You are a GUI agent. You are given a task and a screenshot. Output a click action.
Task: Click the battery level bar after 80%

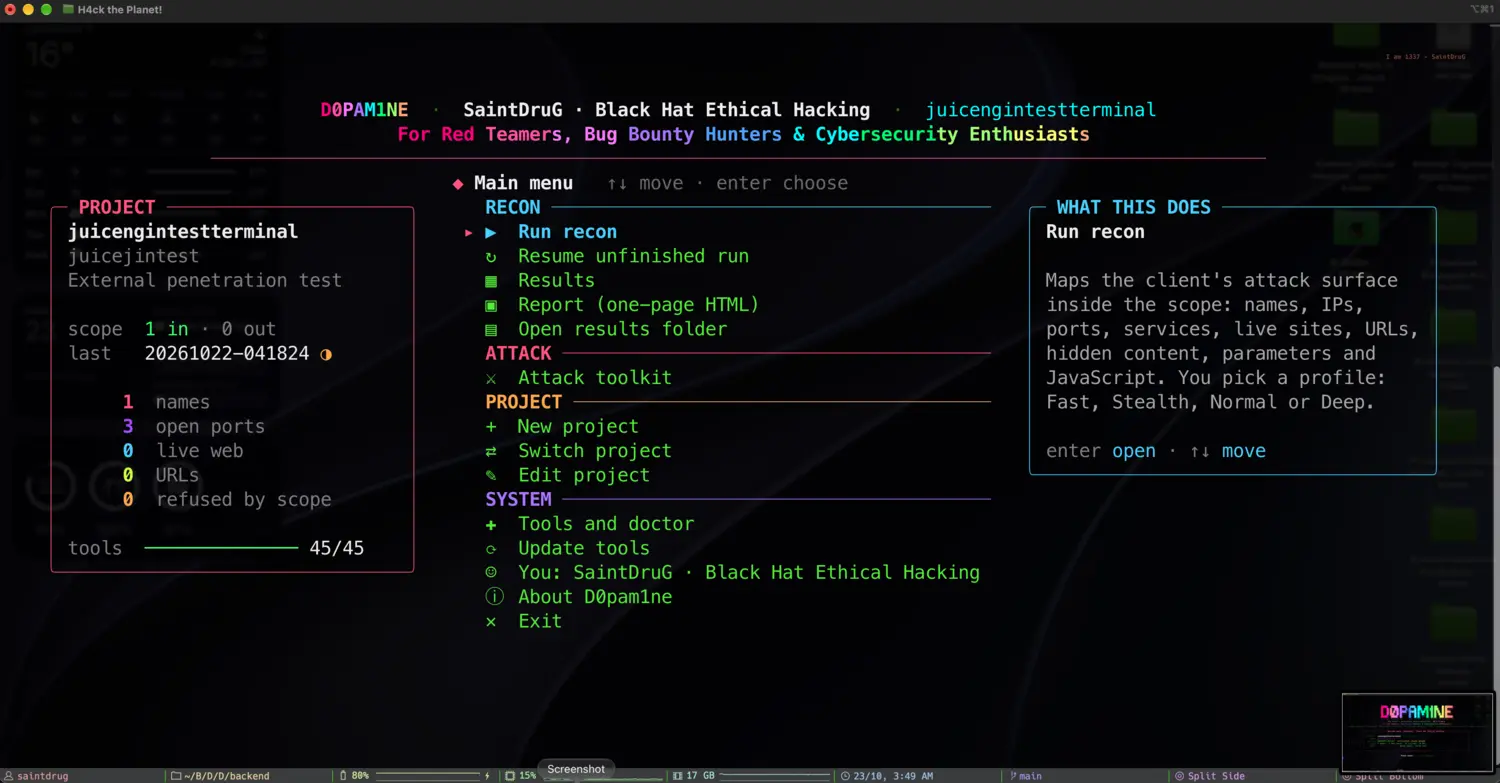point(427,776)
